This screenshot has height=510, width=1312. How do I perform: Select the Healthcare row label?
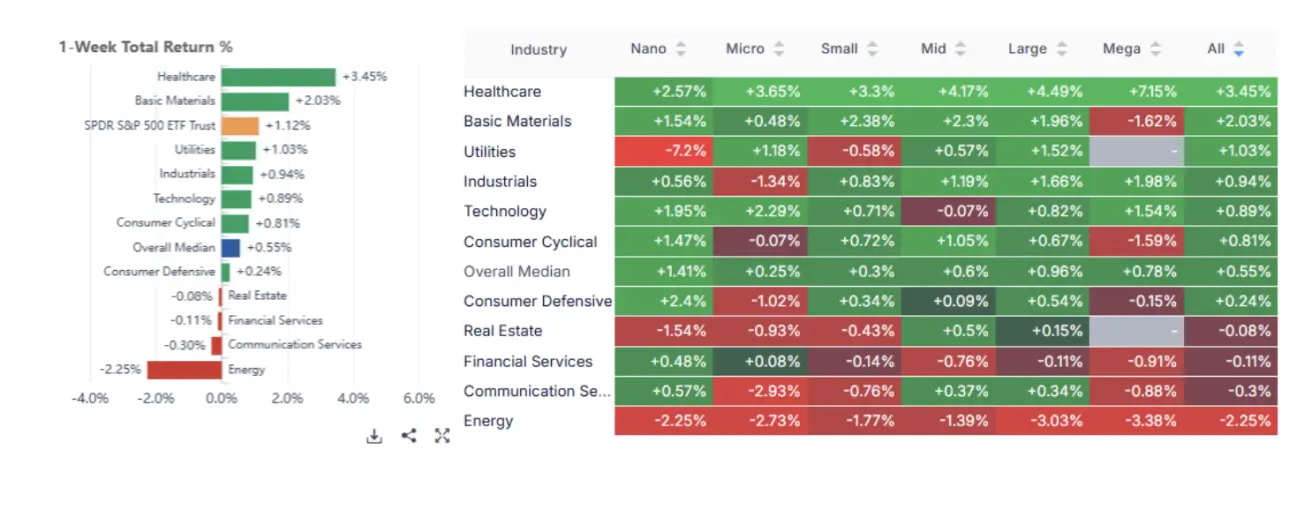click(x=502, y=92)
